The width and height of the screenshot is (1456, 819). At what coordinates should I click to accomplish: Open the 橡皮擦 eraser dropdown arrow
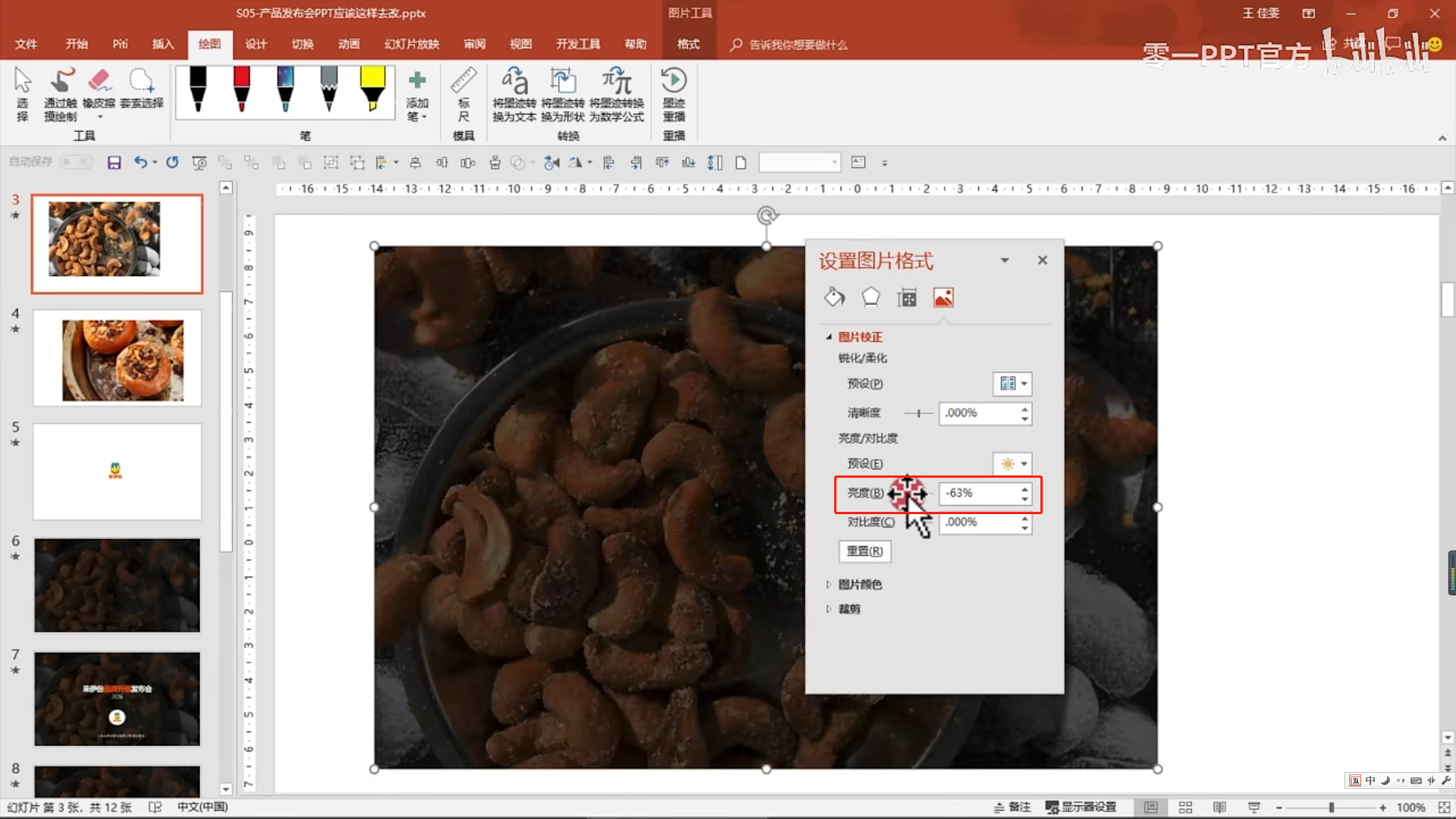[x=99, y=117]
